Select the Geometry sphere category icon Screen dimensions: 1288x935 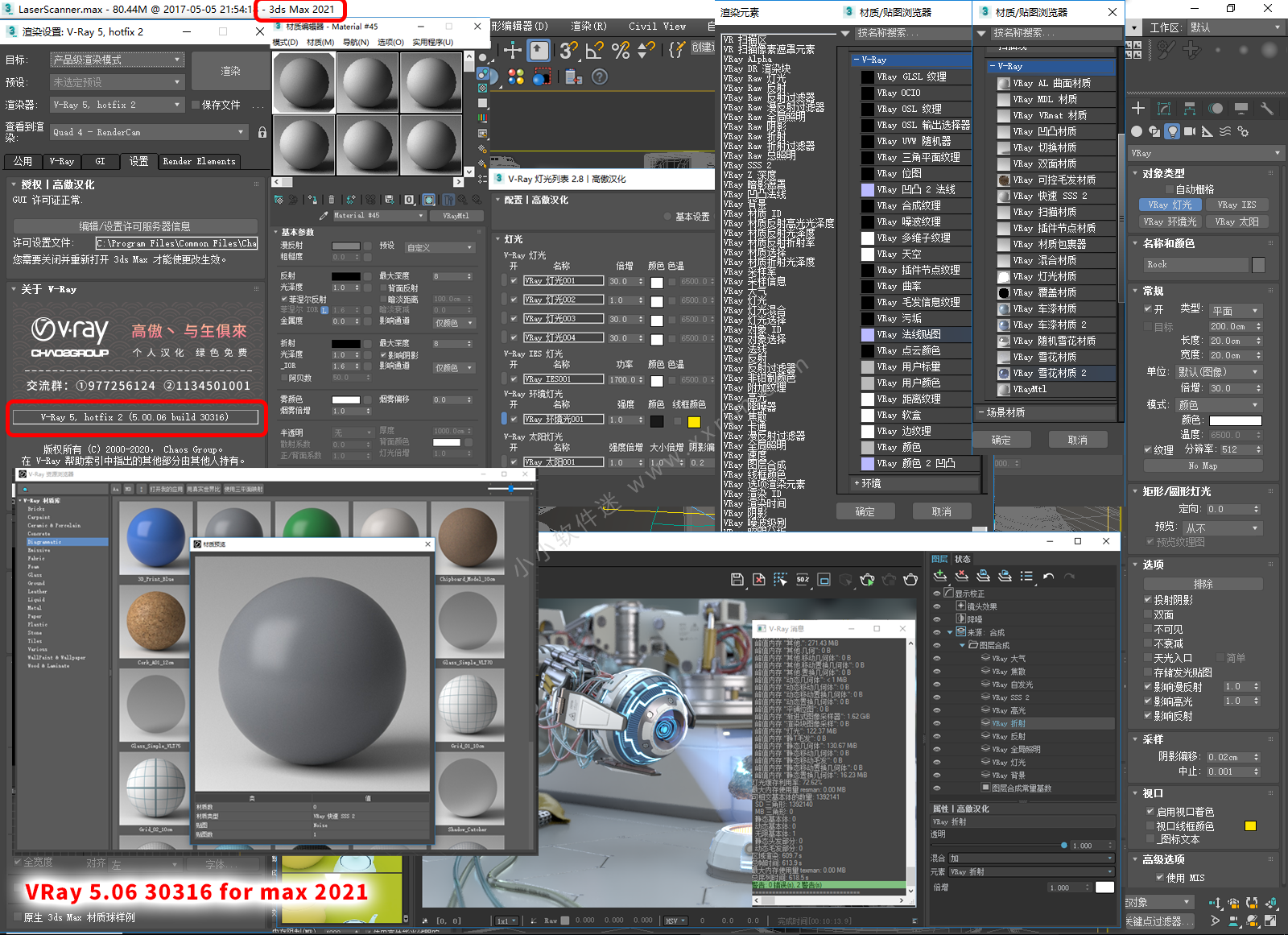(1137, 131)
